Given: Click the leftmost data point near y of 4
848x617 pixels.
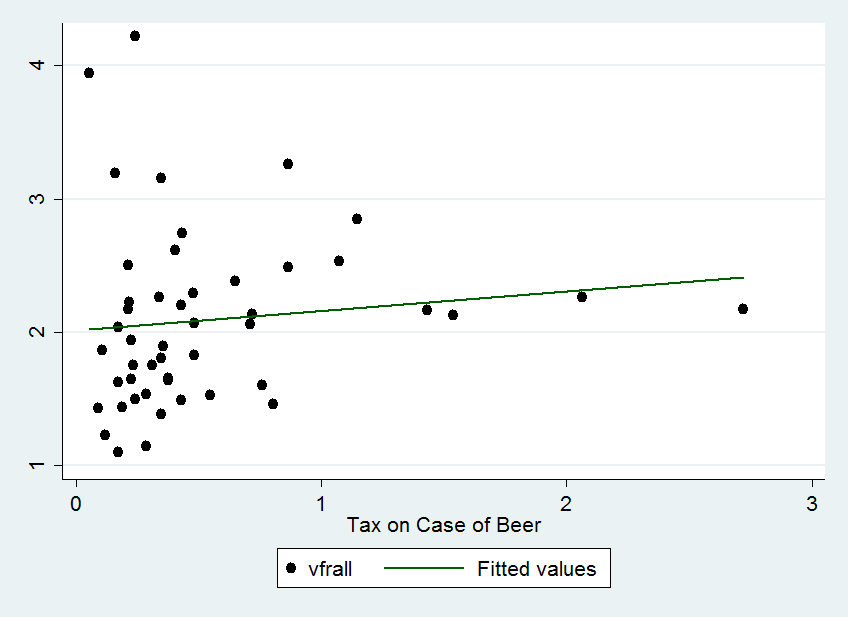Looking at the screenshot, I should click(x=89, y=73).
